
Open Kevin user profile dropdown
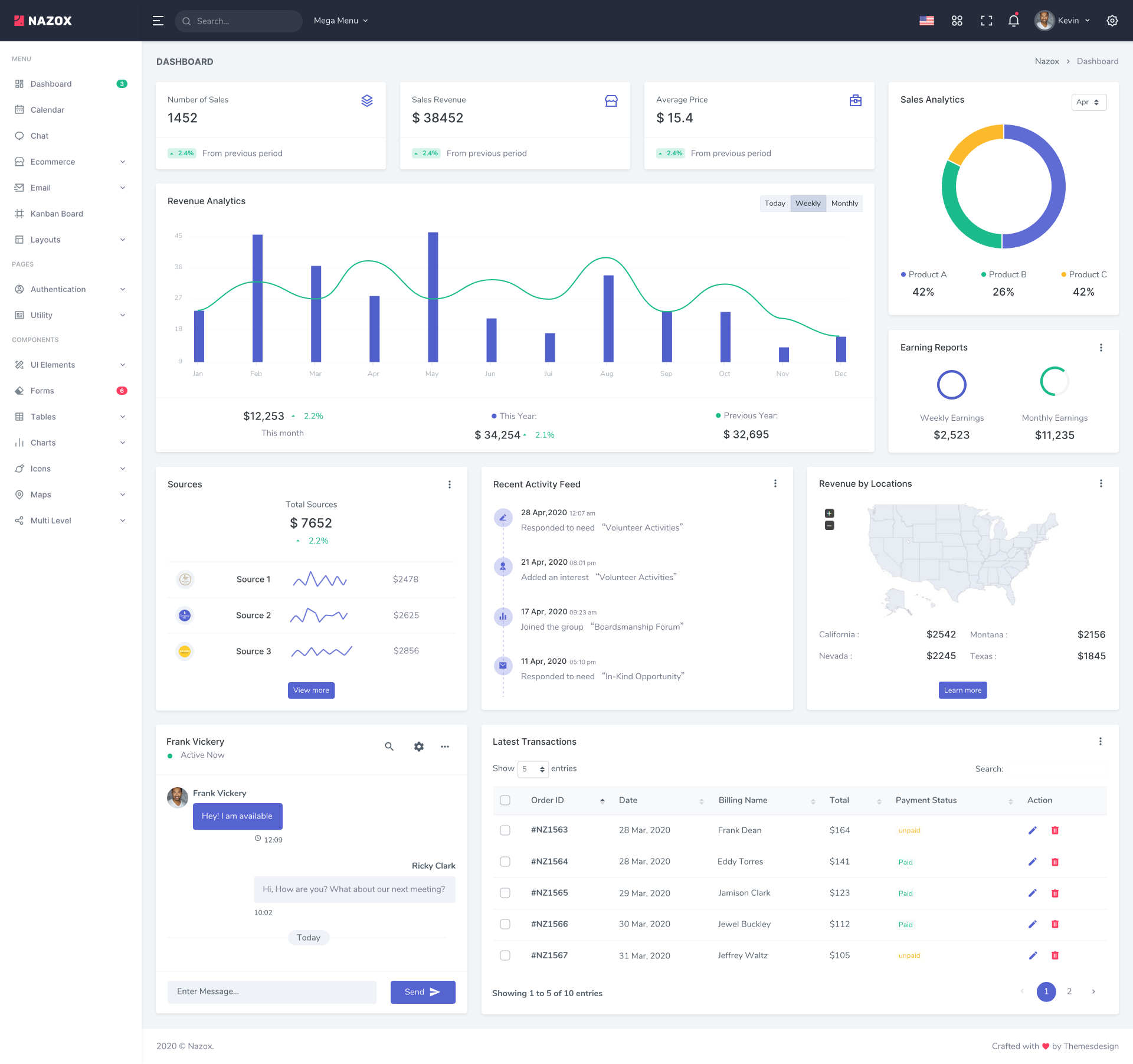coord(1062,21)
